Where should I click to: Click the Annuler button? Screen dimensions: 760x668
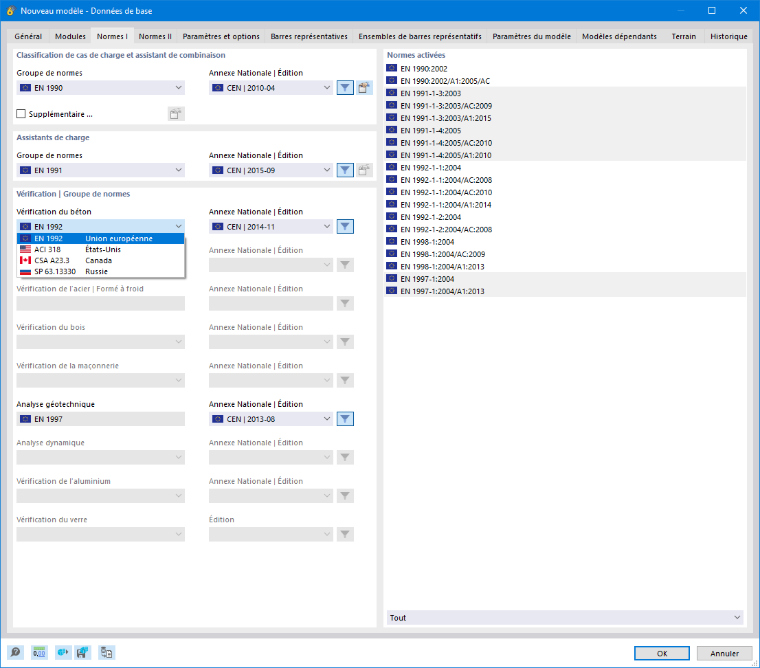point(724,653)
